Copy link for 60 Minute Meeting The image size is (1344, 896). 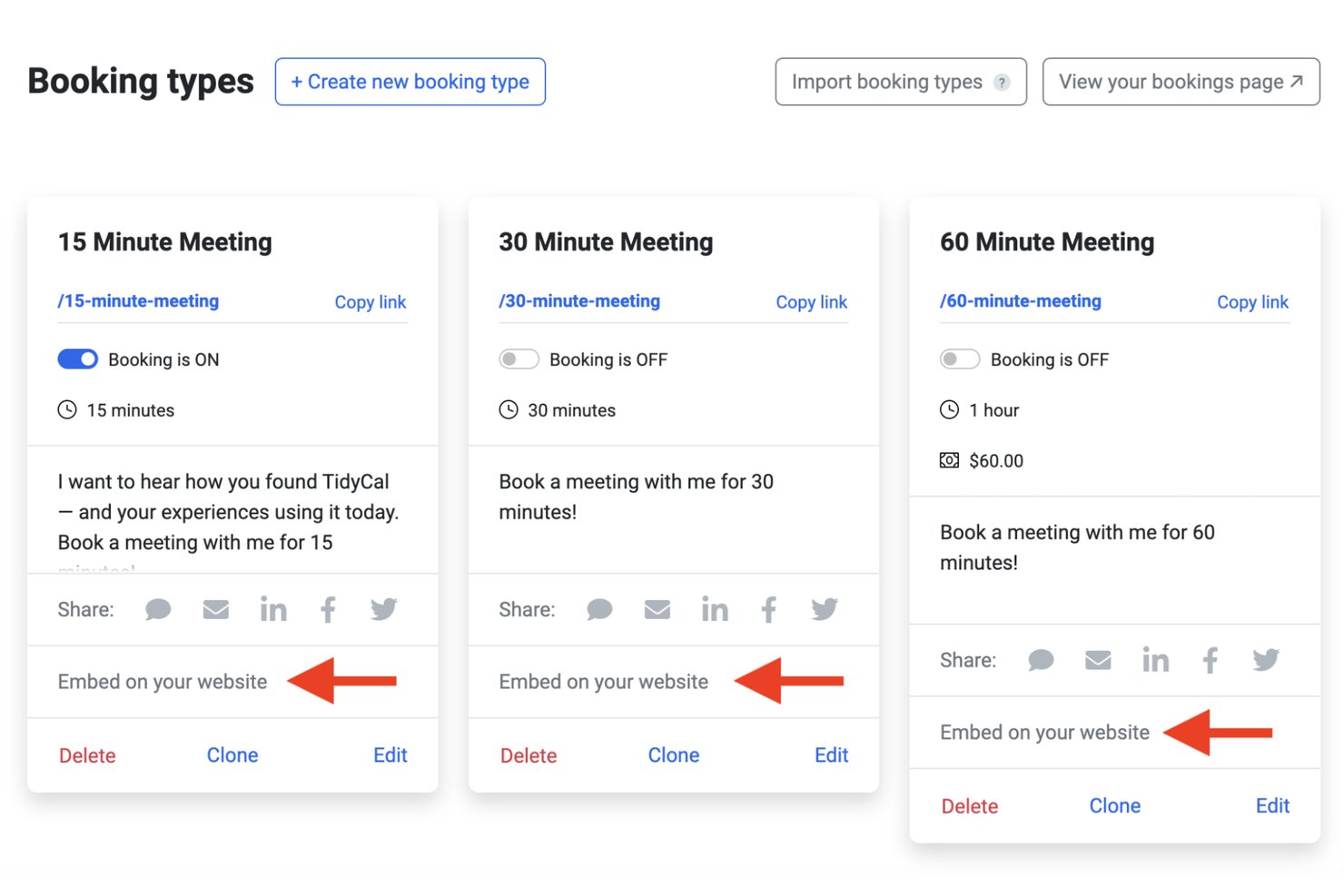[1253, 301]
